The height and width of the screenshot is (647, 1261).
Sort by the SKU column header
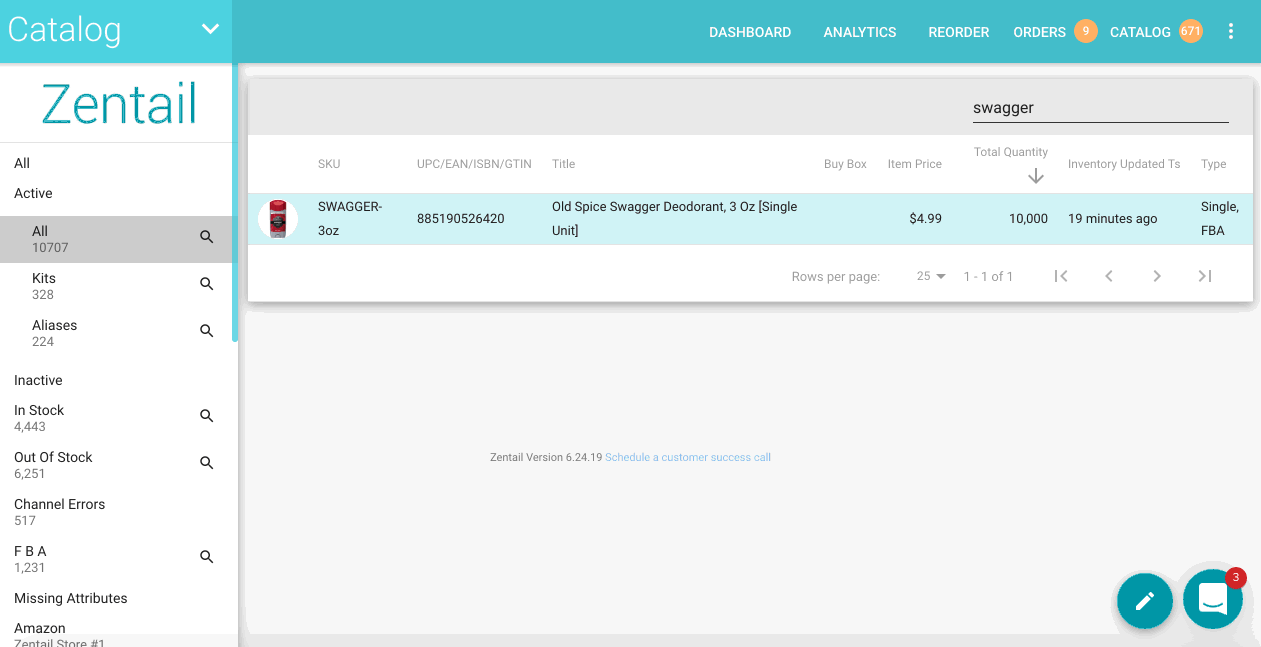329,164
